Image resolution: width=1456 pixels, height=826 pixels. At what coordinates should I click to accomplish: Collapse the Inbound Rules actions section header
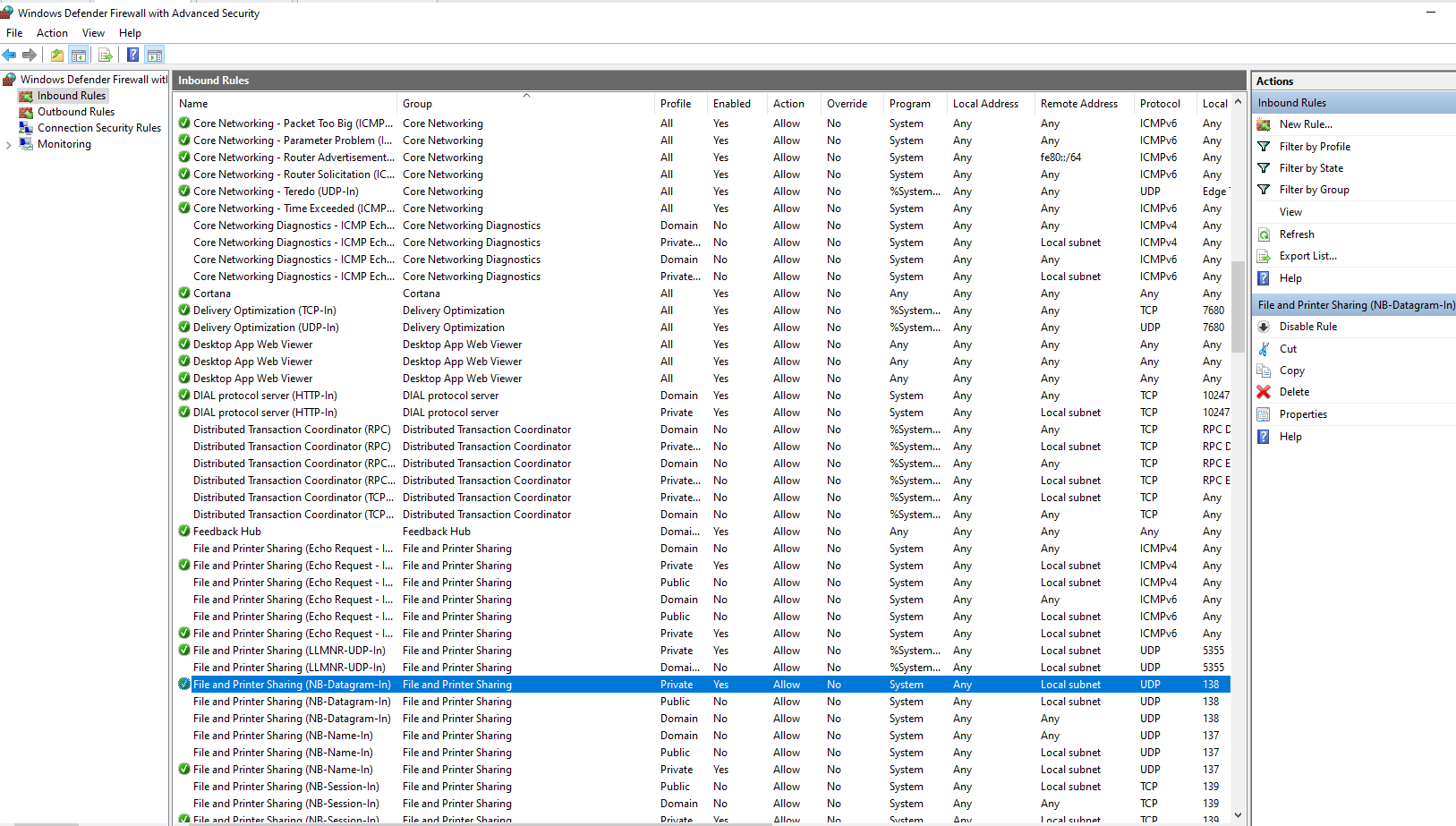pos(1354,103)
